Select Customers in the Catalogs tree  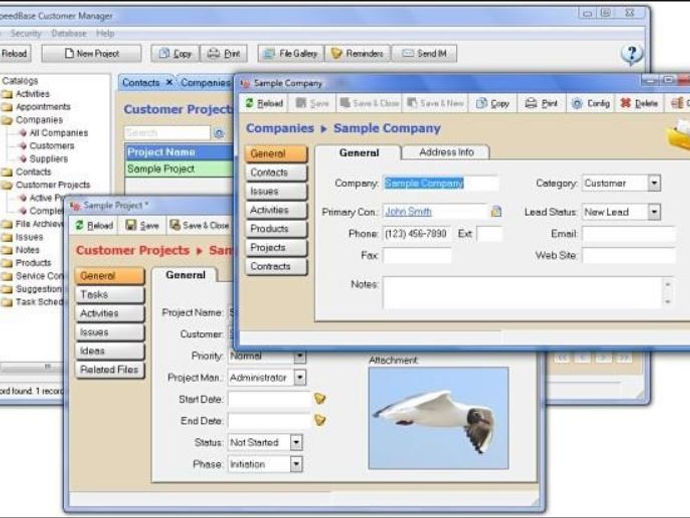(51, 146)
